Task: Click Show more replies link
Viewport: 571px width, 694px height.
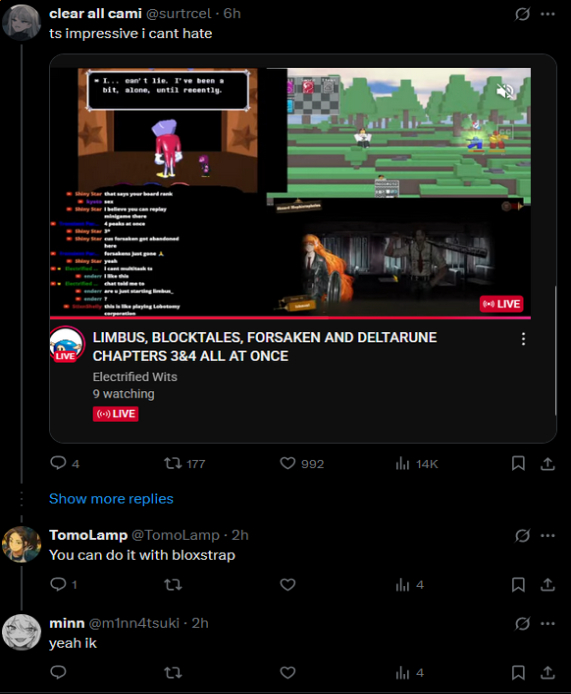Action: coord(111,499)
